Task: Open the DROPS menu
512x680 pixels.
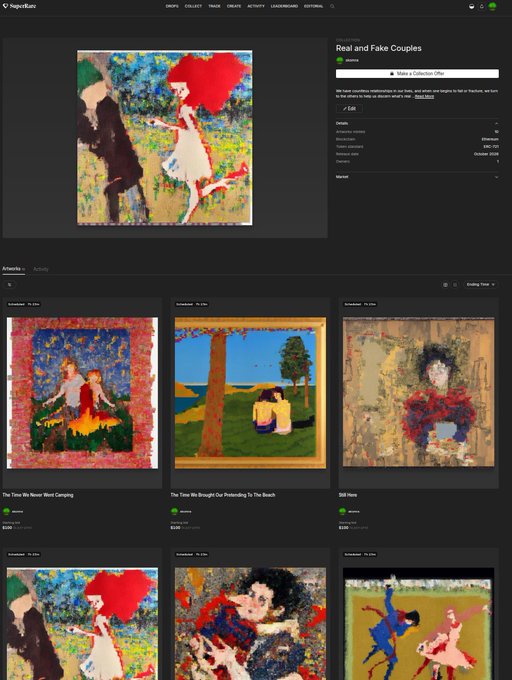Action: [x=172, y=6]
